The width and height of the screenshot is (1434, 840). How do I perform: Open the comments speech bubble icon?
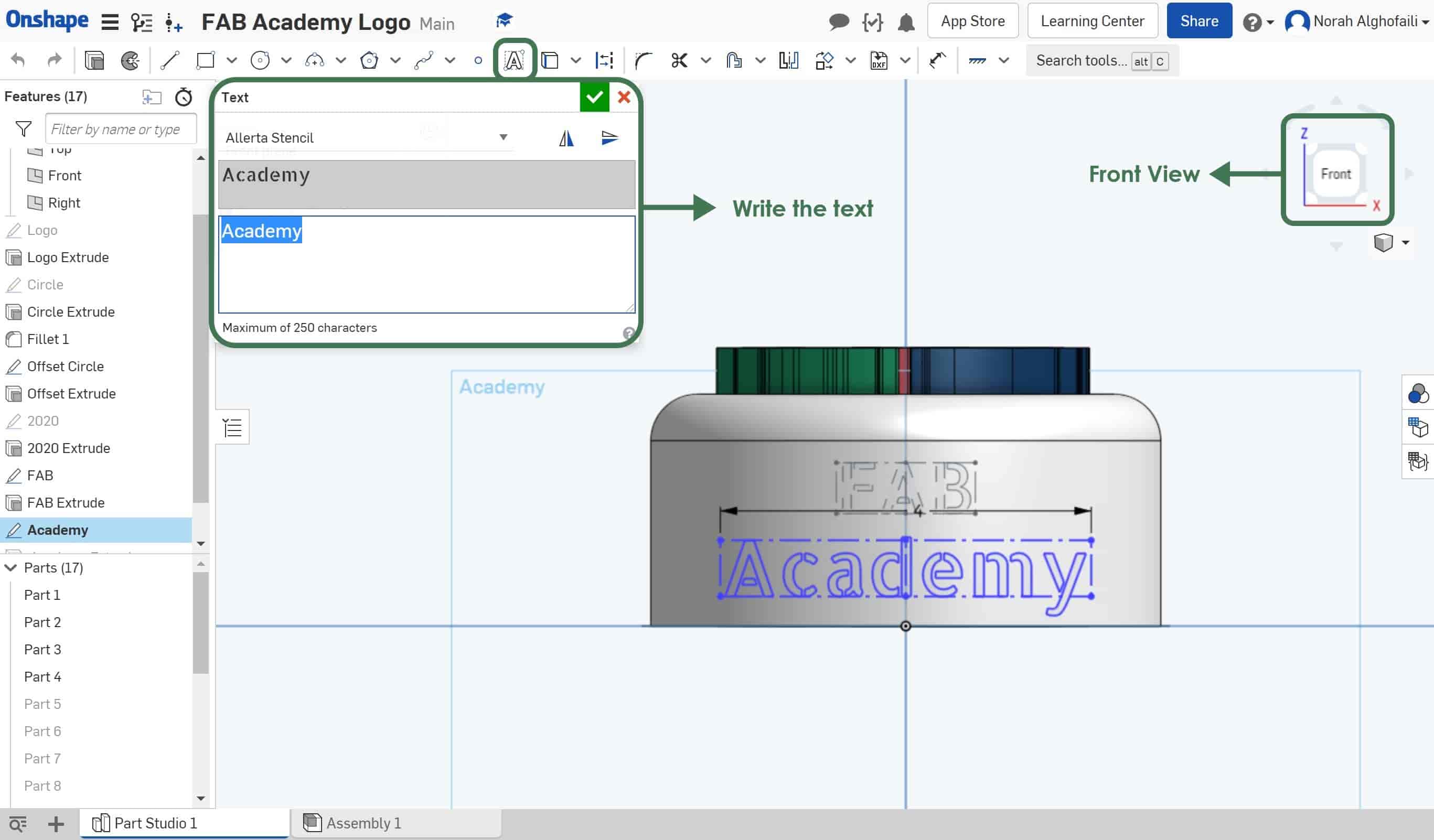tap(839, 22)
